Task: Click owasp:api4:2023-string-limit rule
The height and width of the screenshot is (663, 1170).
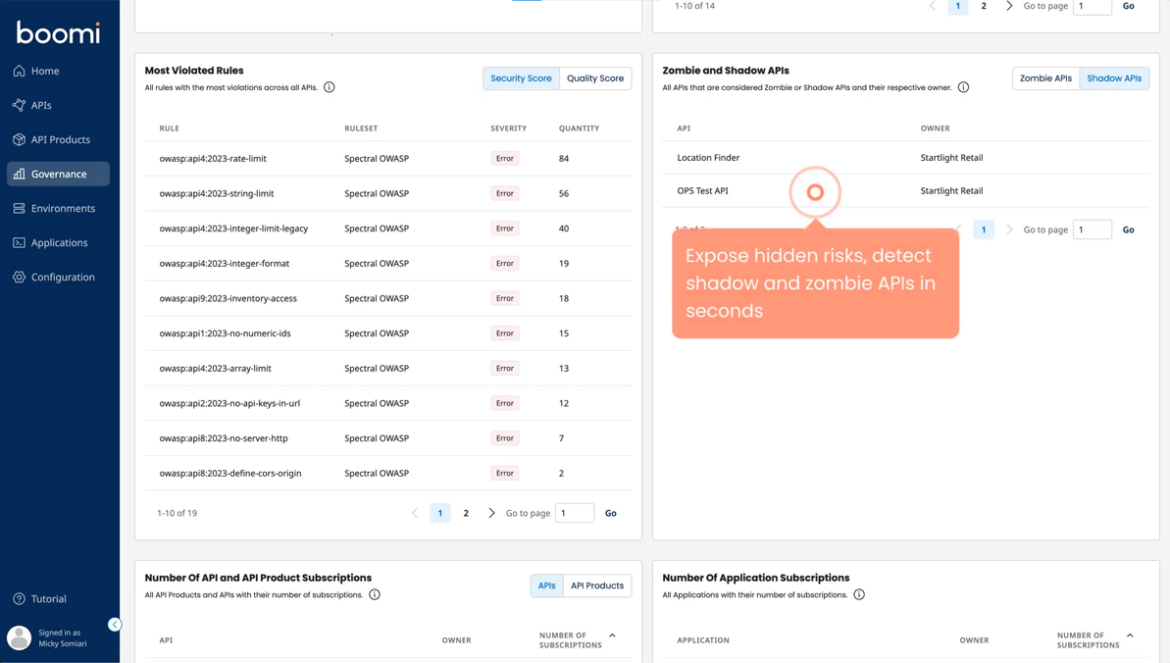Action: pyautogui.click(x=216, y=194)
